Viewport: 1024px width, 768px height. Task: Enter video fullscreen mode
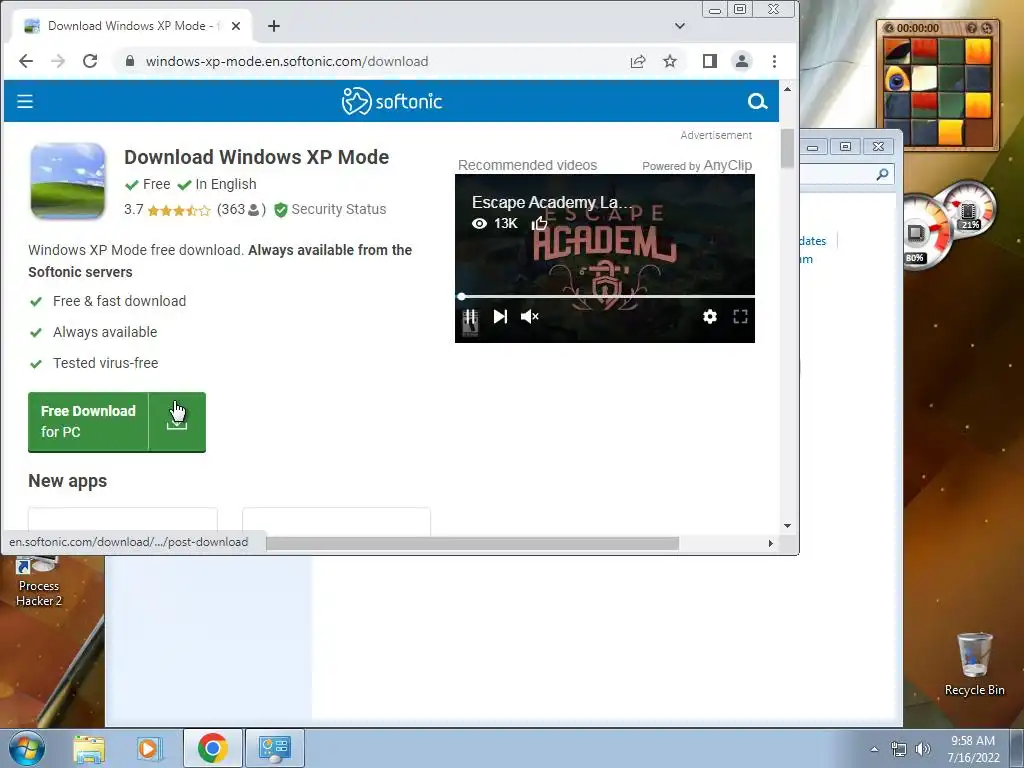pyautogui.click(x=741, y=317)
